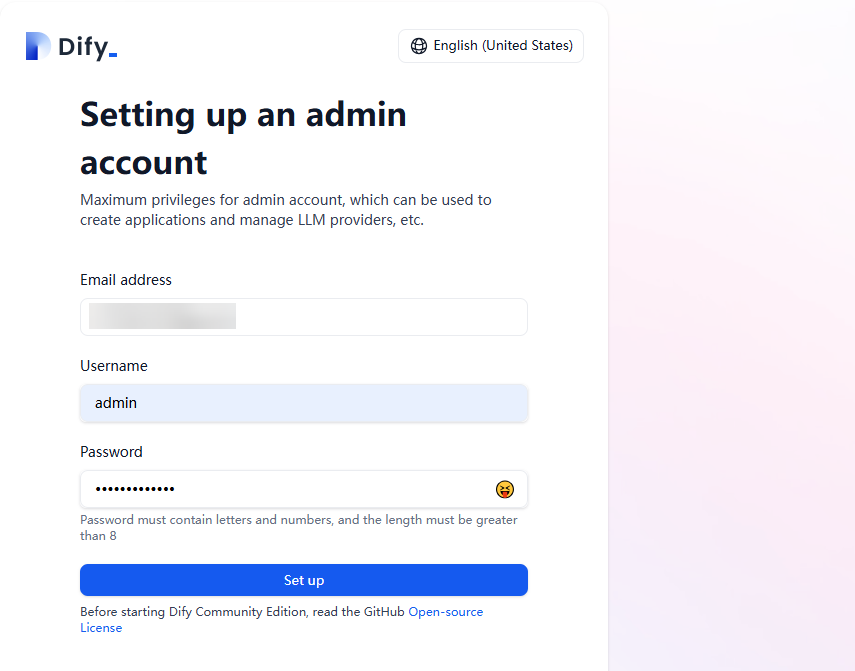
Task: Focus the Email address input field
Action: click(304, 317)
